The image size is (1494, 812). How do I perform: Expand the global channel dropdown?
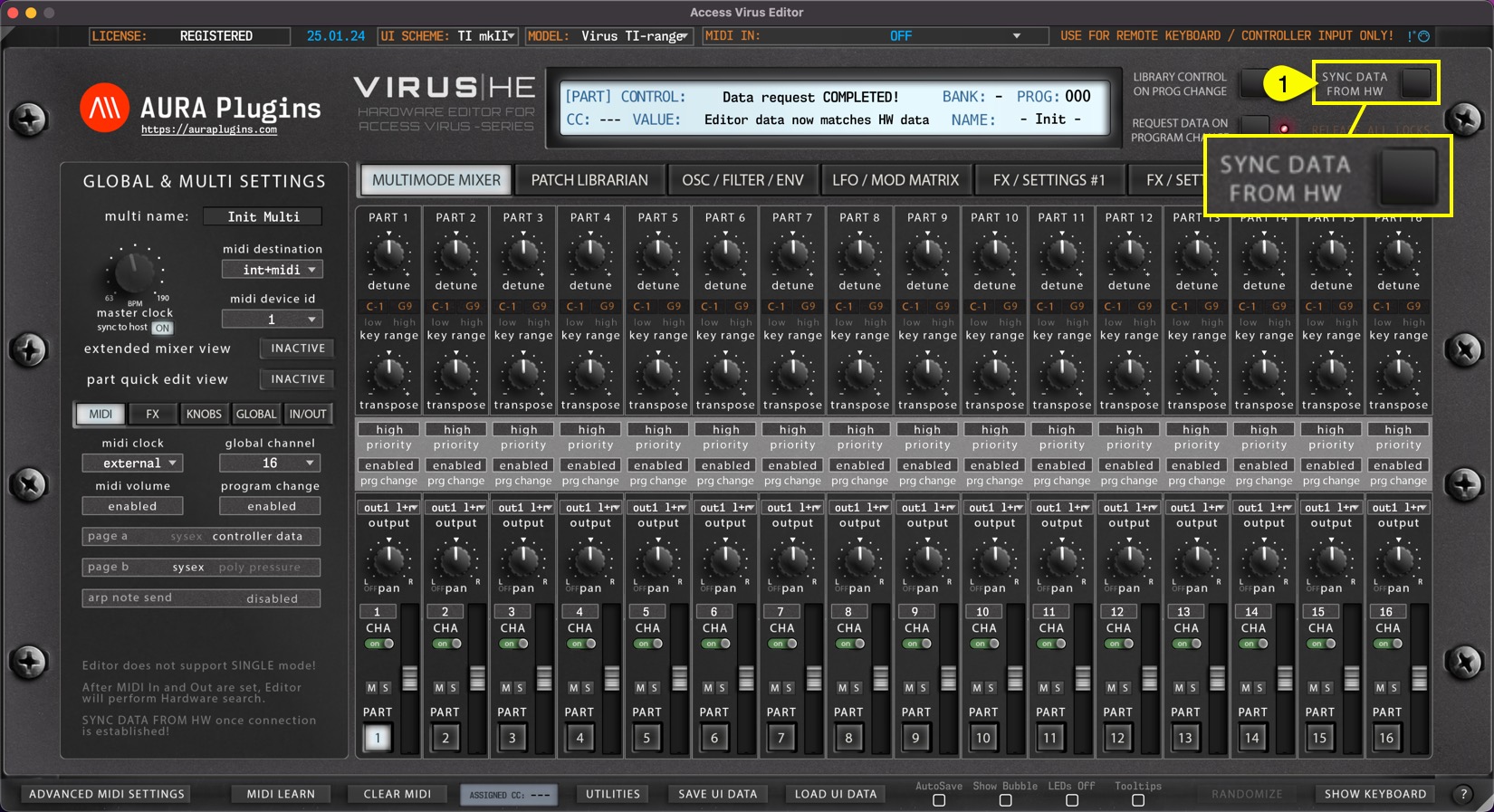pyautogui.click(x=270, y=463)
